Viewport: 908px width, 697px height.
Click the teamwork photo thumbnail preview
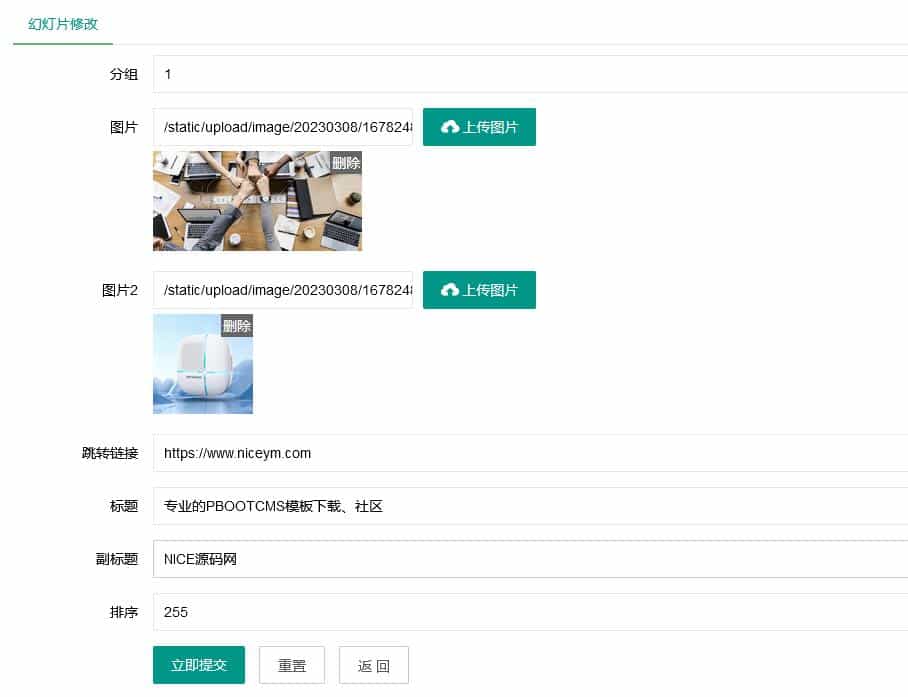tap(257, 200)
